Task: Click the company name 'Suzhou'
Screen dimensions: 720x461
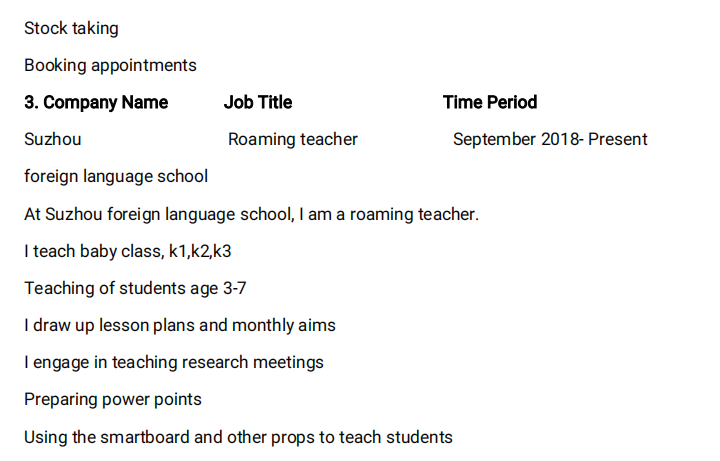Action: tap(53, 139)
